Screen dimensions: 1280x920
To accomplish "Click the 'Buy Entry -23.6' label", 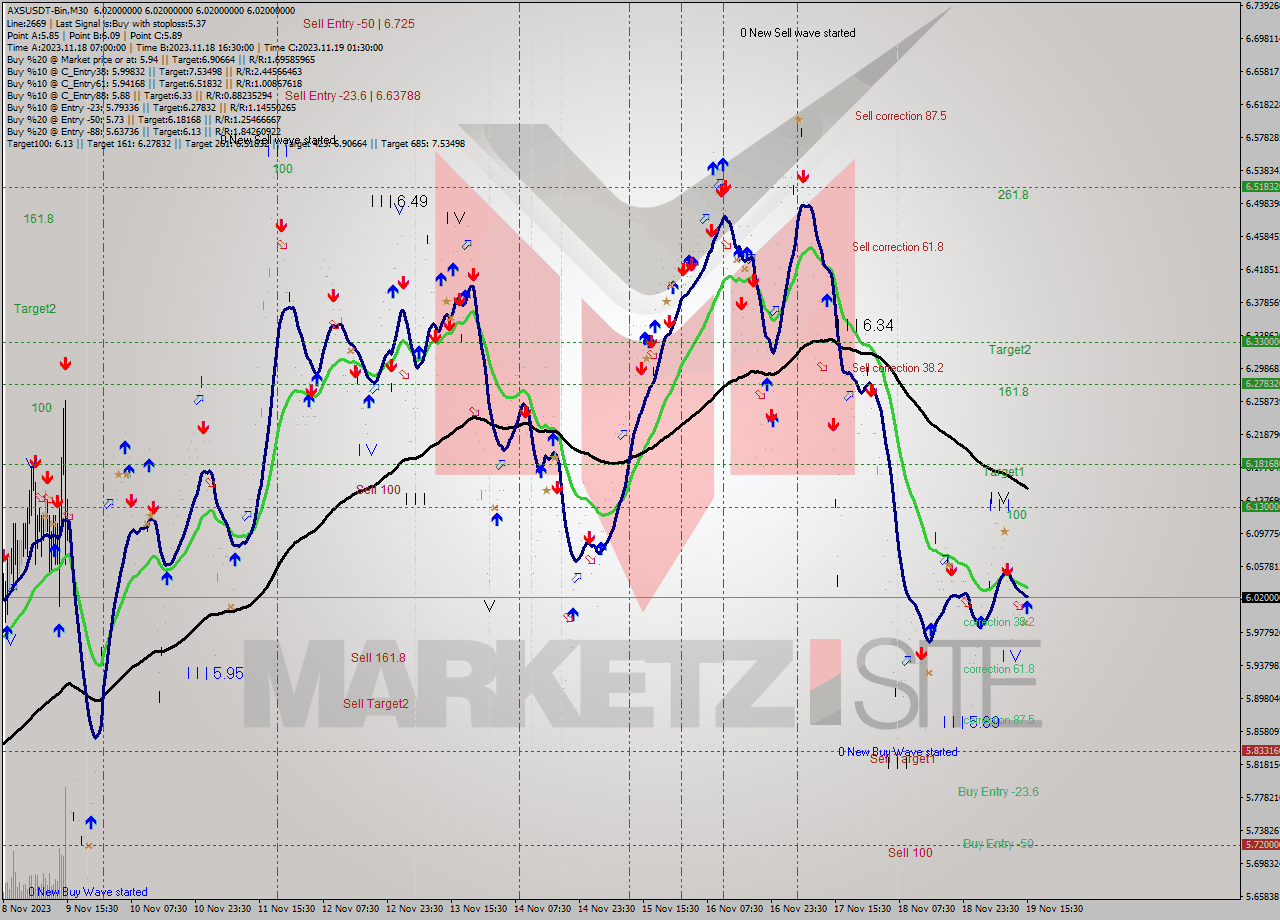I will coord(998,792).
